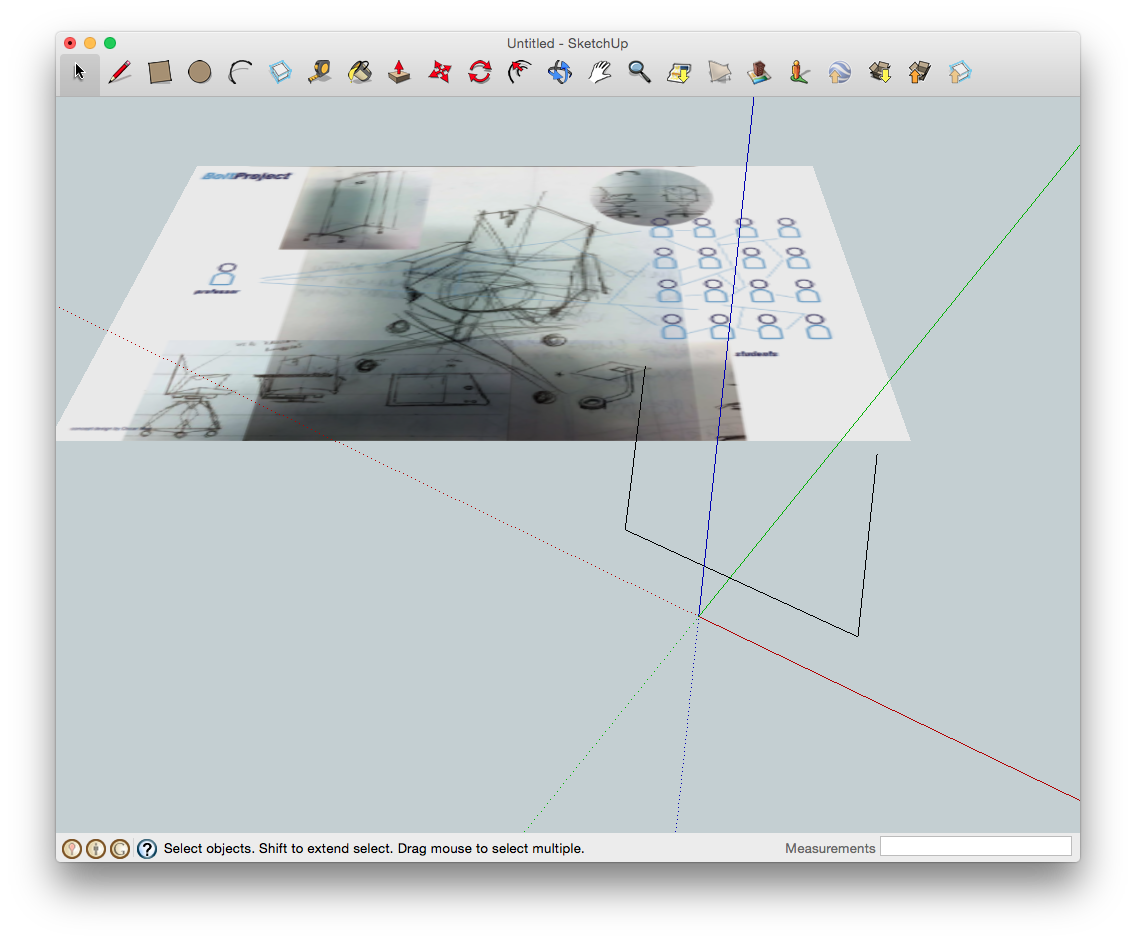Open Instructor help question-mark icon
1136x942 pixels.
146,849
